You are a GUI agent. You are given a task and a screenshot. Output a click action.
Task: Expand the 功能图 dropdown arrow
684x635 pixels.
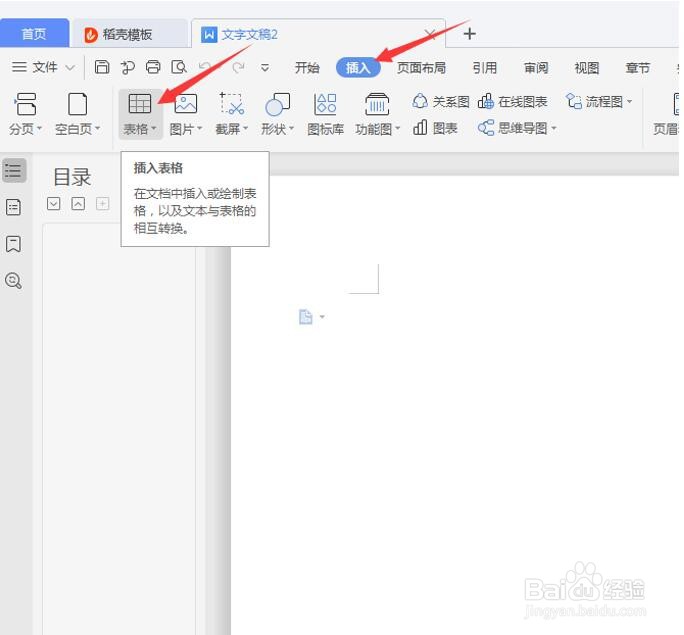397,128
